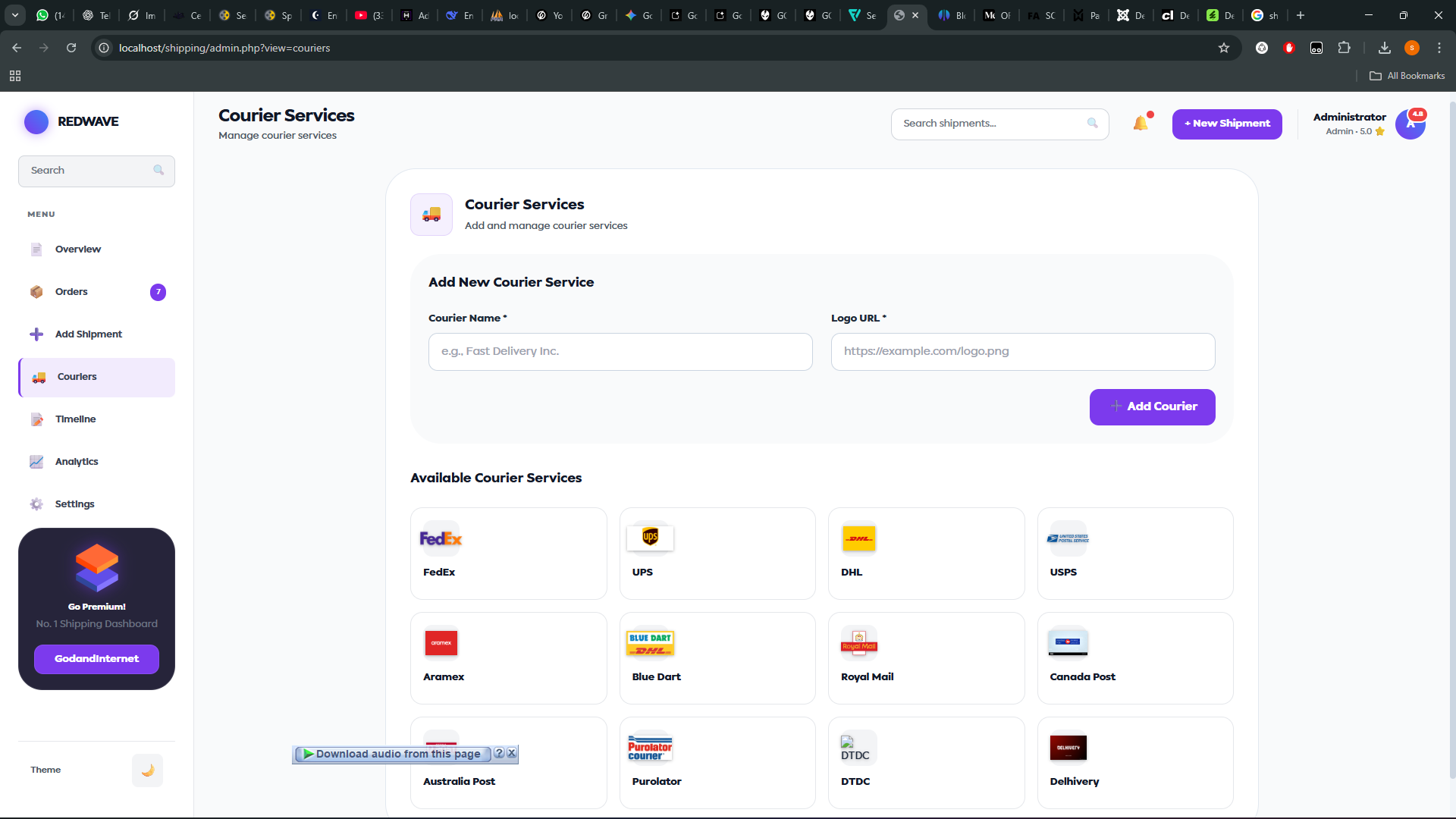The image size is (1456, 819).
Task: Bookmark this page with star icon
Action: (1224, 48)
